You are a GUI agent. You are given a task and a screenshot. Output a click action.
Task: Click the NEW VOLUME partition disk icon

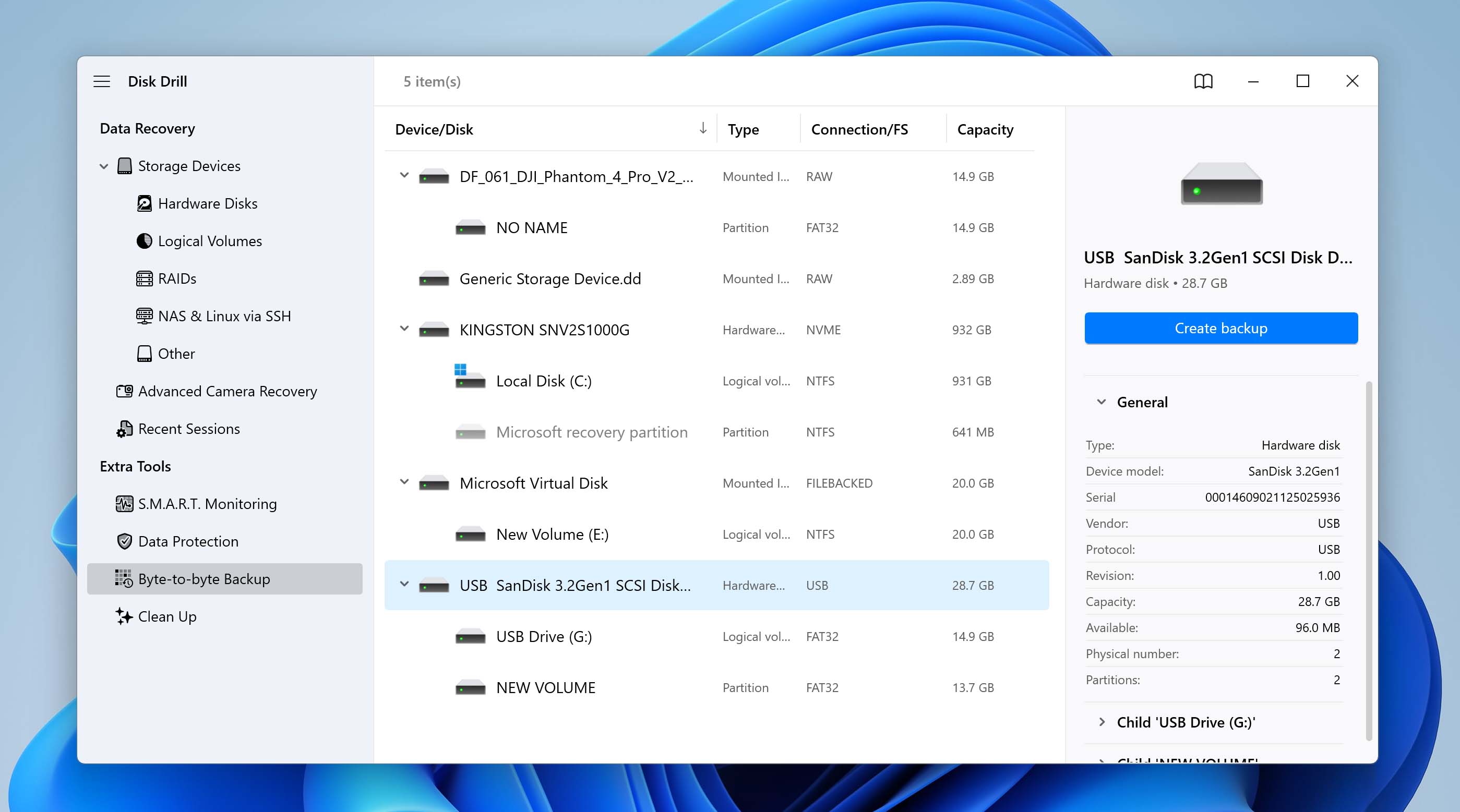[471, 687]
